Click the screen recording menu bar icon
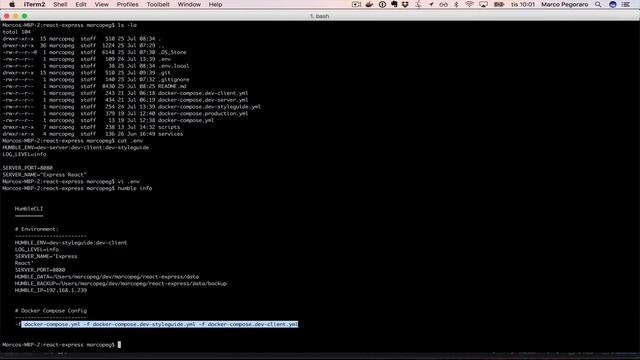Screen dimensions: 640x360 click(x=356, y=4)
